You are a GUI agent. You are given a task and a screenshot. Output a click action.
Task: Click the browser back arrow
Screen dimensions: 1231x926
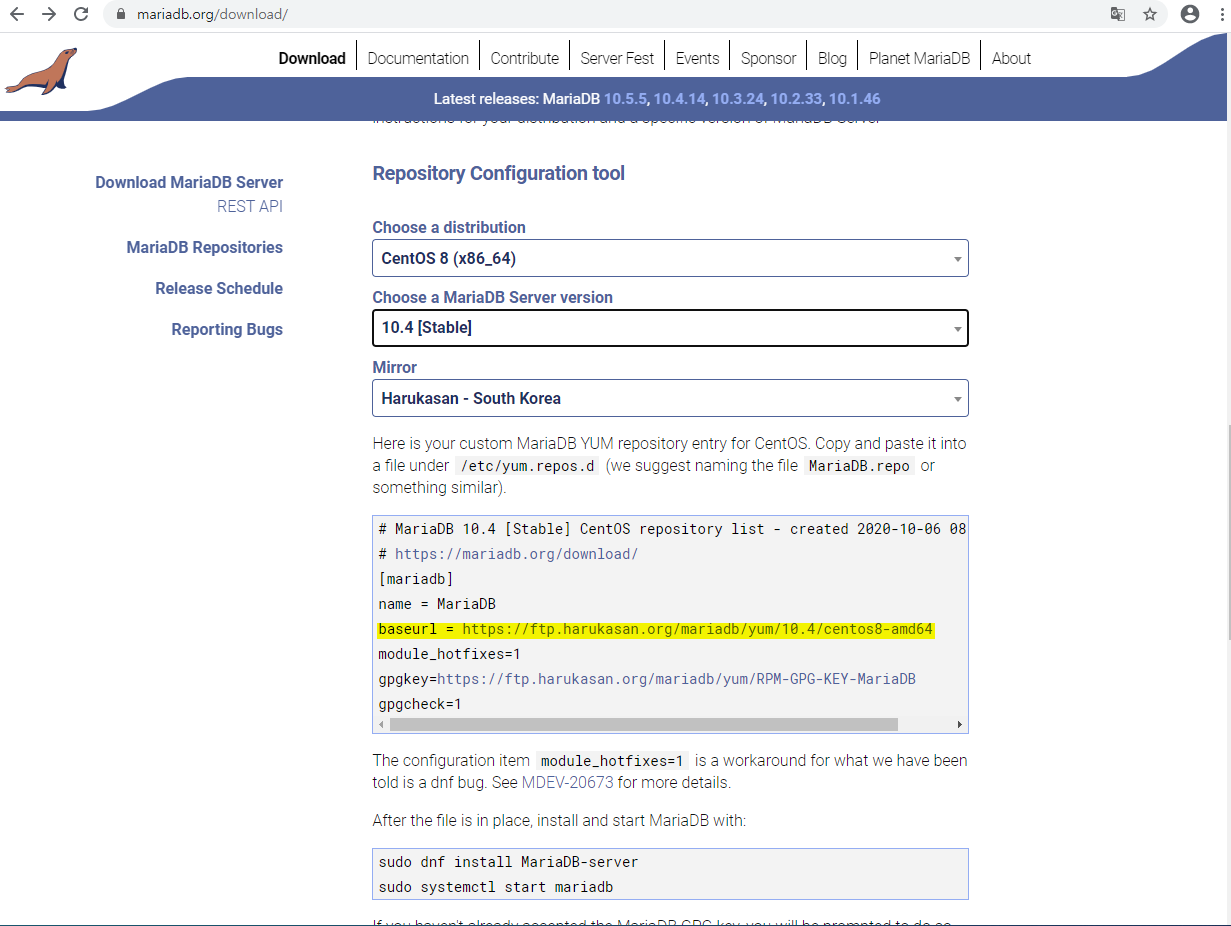pos(17,15)
